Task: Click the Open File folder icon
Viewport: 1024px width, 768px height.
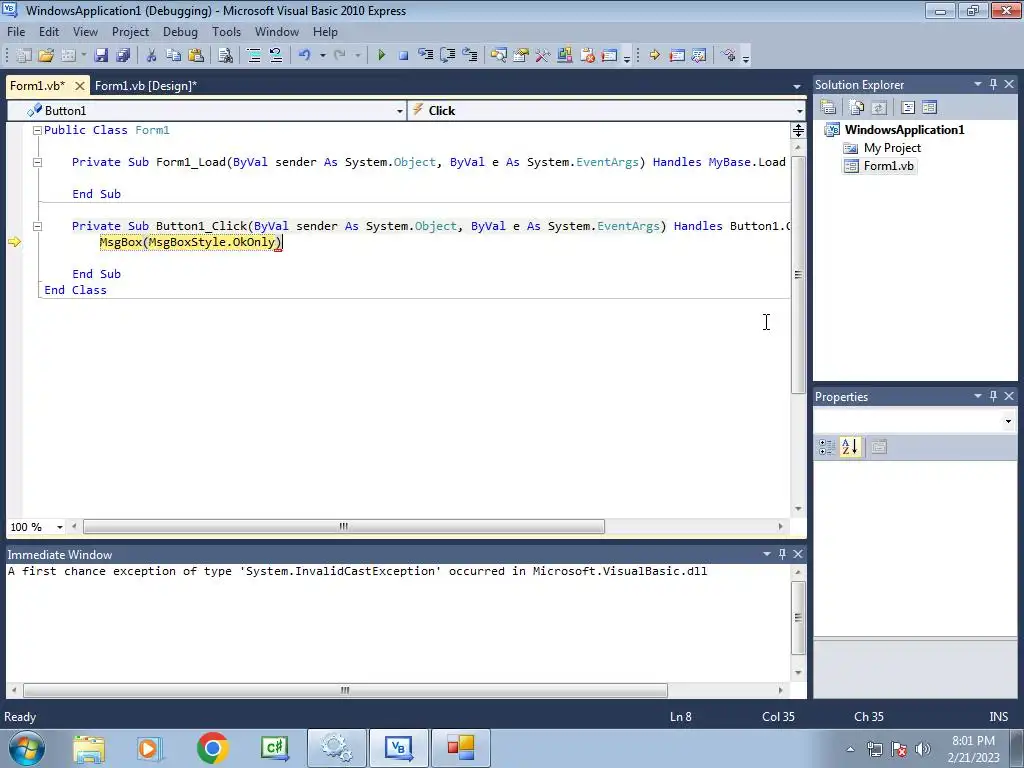Action: point(46,56)
